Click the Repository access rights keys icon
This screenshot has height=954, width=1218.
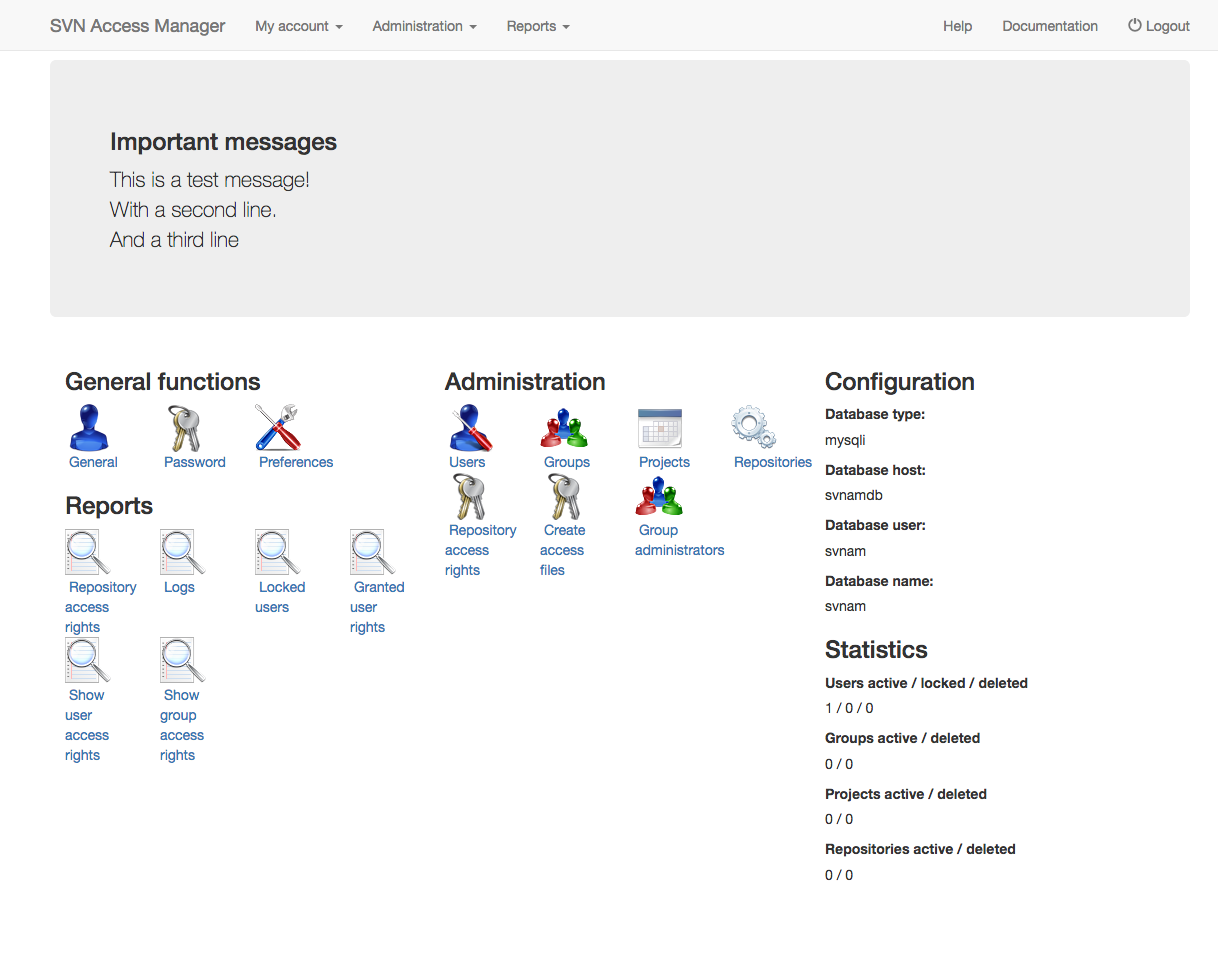469,496
